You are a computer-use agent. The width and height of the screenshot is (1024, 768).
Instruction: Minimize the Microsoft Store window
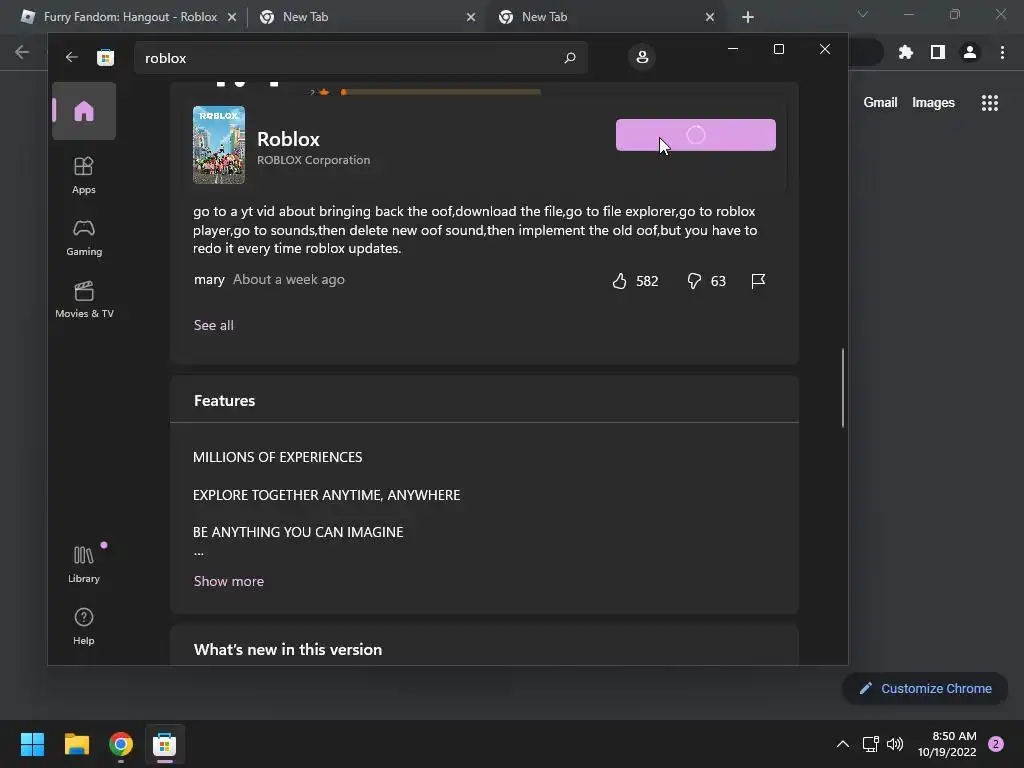733,49
